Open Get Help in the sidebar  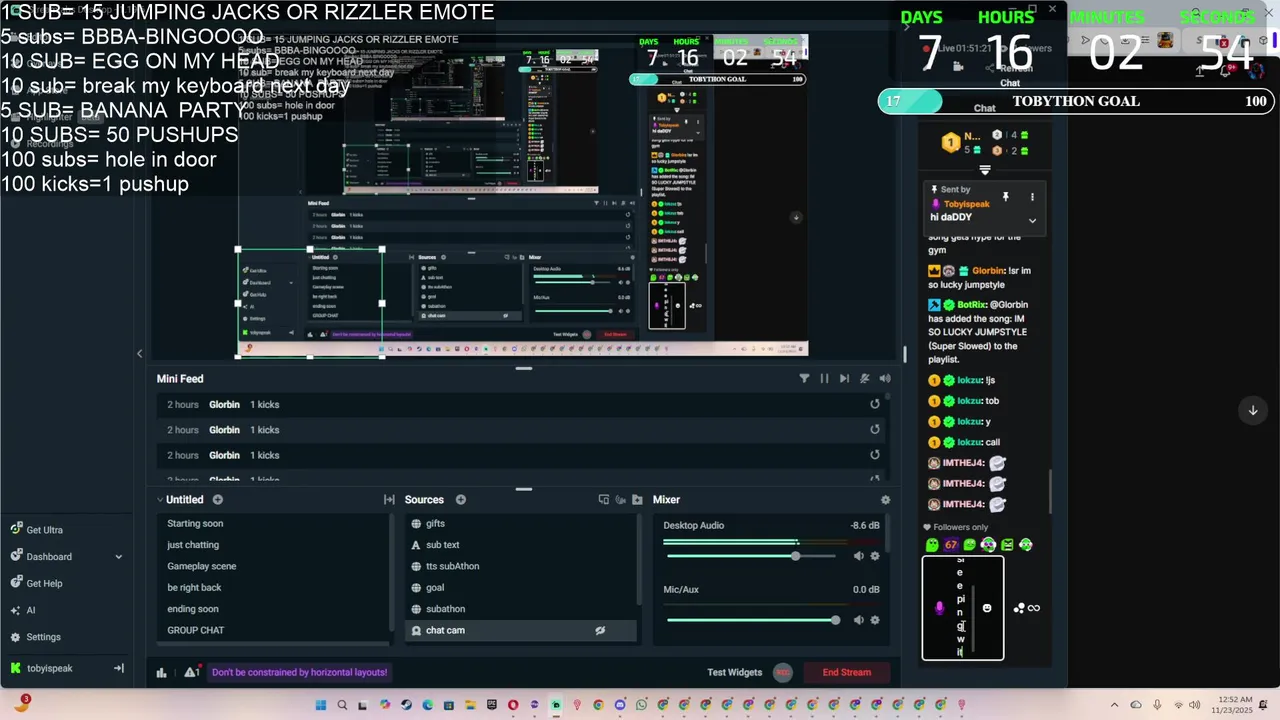tap(37, 584)
